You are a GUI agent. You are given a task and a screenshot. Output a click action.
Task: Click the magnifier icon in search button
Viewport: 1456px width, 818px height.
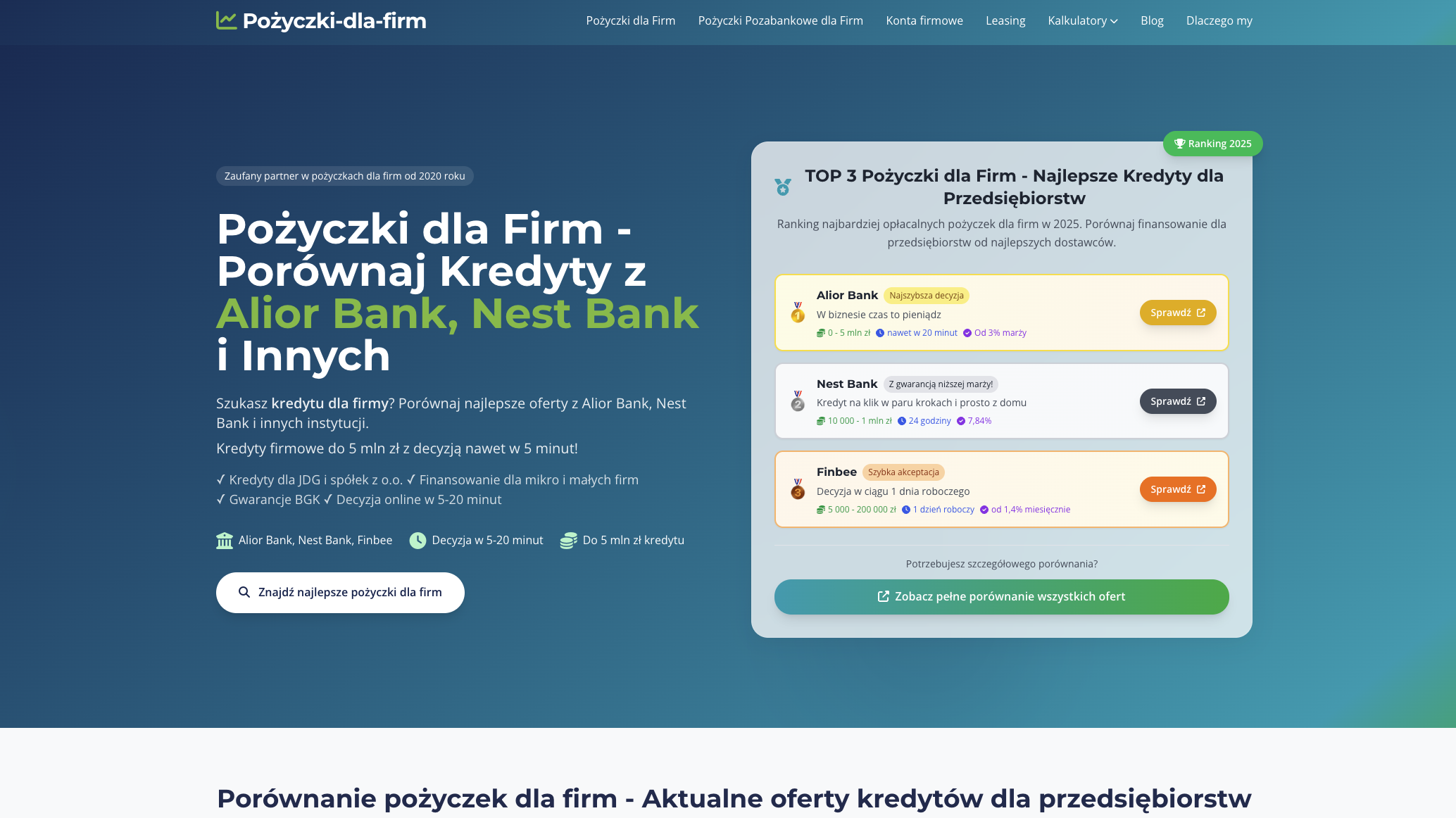click(x=244, y=593)
